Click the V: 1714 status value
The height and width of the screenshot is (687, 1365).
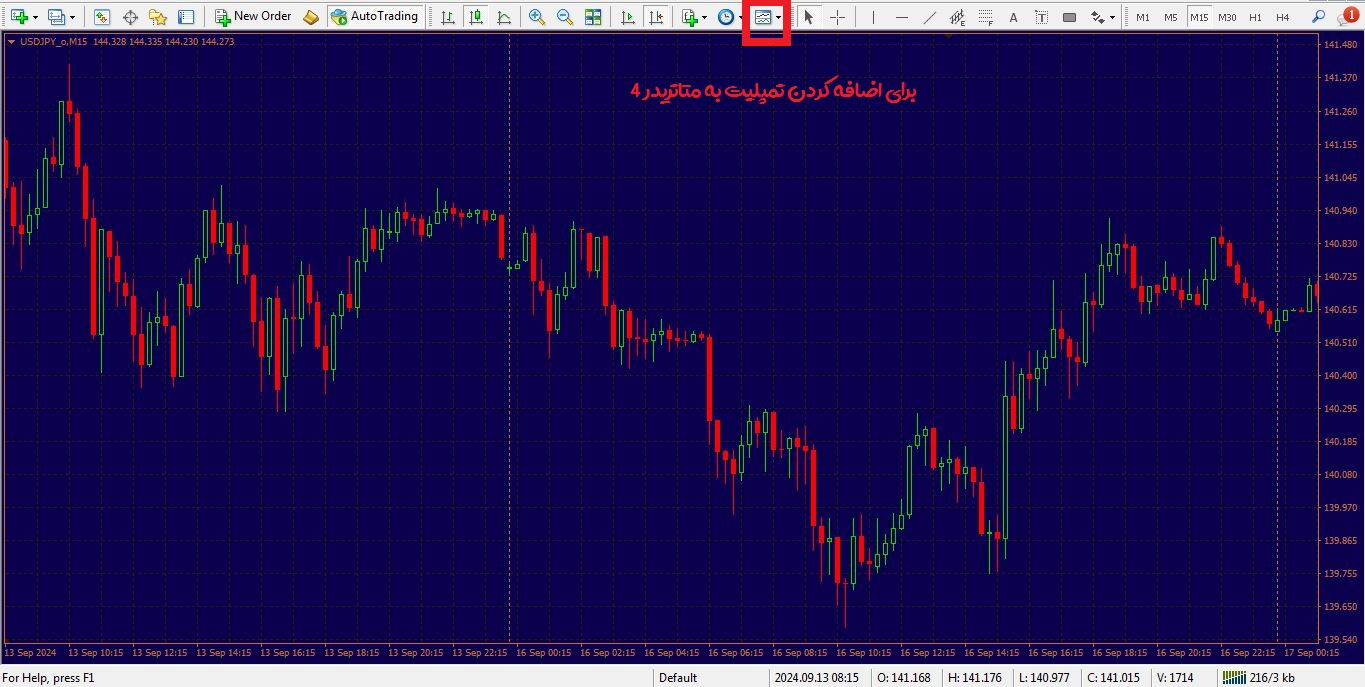[x=1175, y=678]
